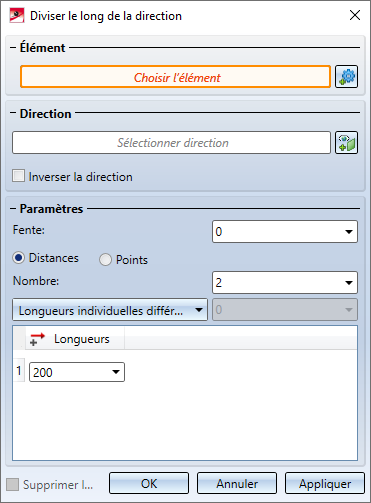Enable Inverser la direction checkbox

point(18,176)
